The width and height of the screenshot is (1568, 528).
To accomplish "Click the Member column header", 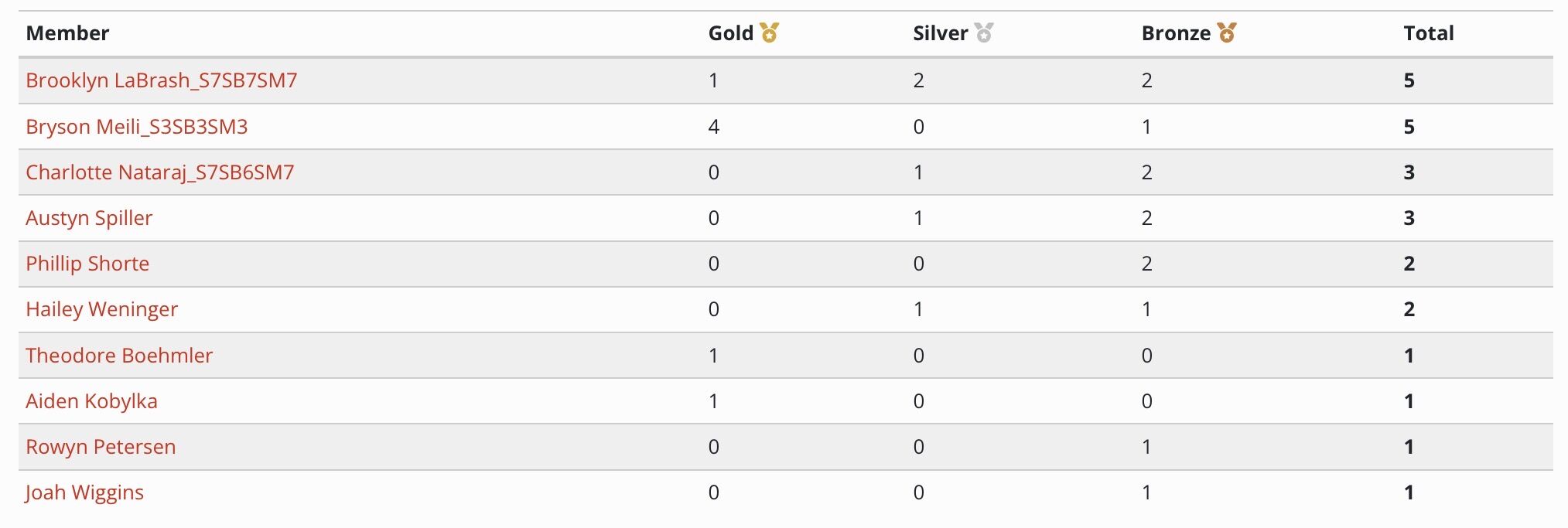I will pos(67,33).
